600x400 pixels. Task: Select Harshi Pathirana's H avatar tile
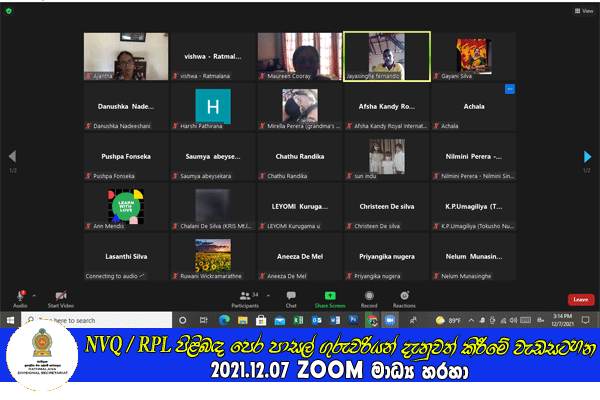pyautogui.click(x=213, y=106)
